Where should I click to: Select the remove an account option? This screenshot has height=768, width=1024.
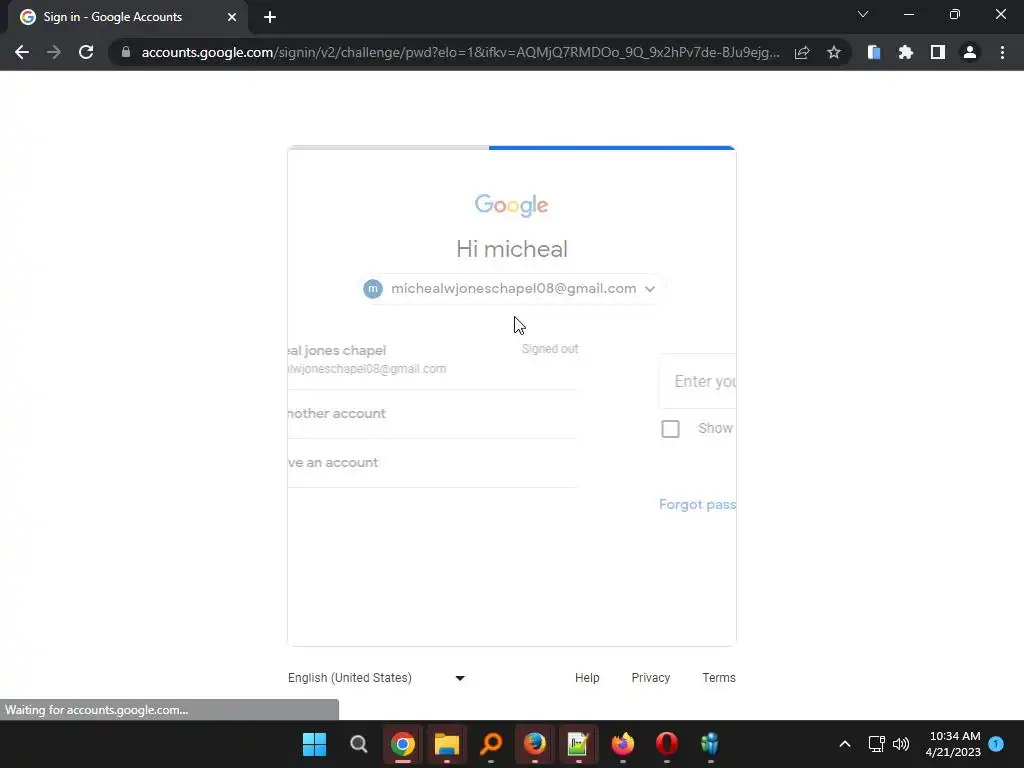coord(432,462)
